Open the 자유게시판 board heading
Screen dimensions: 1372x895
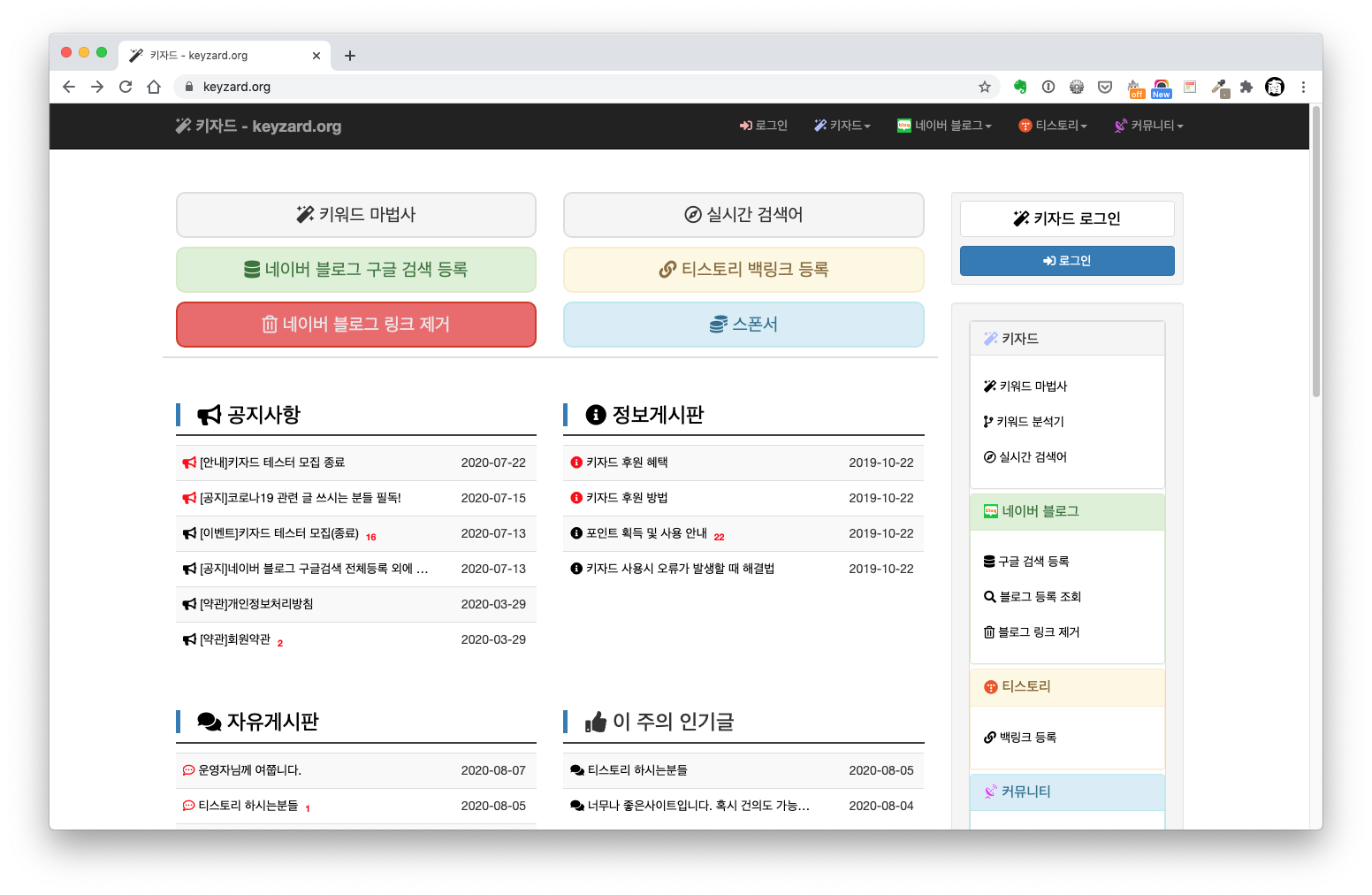pos(257,722)
